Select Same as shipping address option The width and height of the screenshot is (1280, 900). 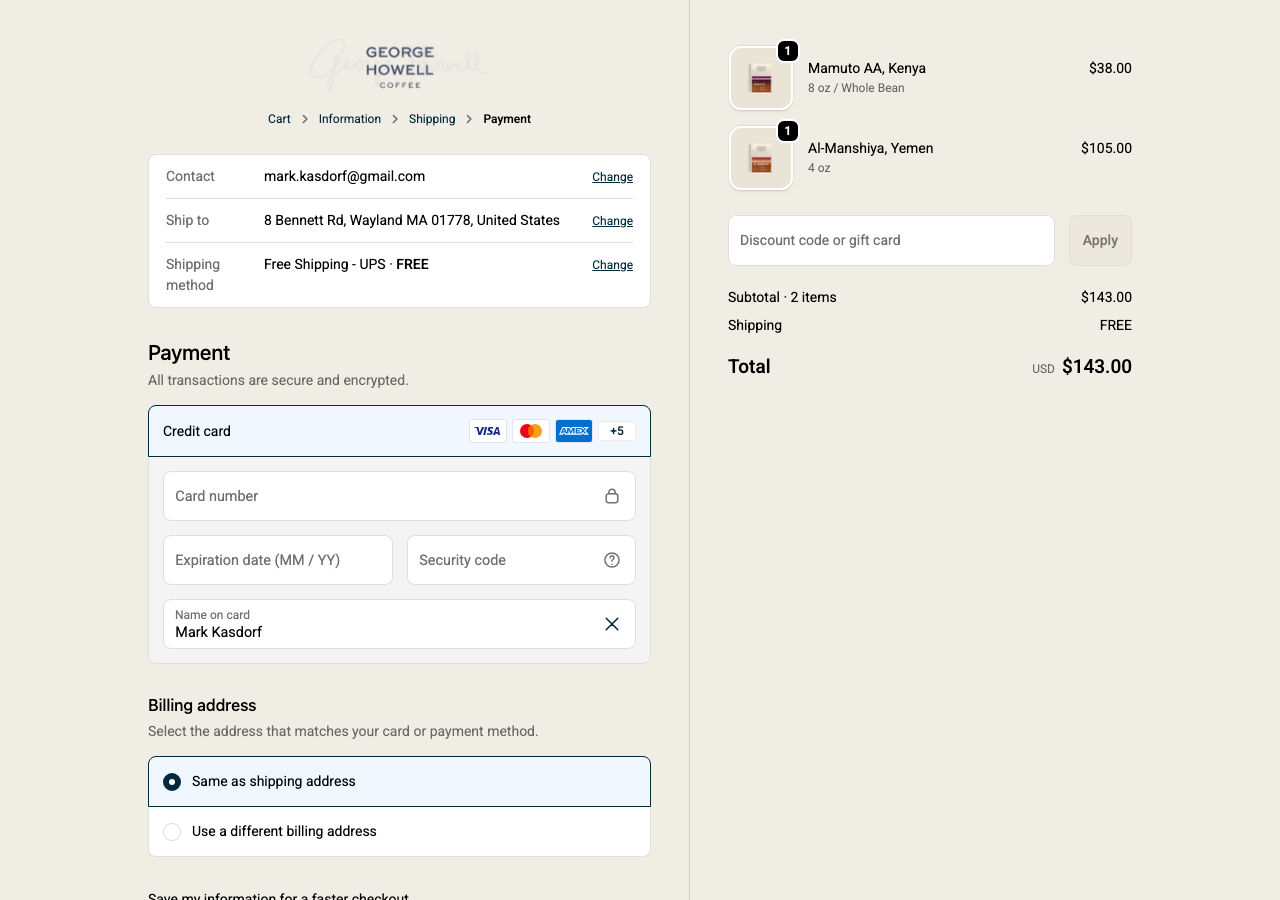click(172, 781)
